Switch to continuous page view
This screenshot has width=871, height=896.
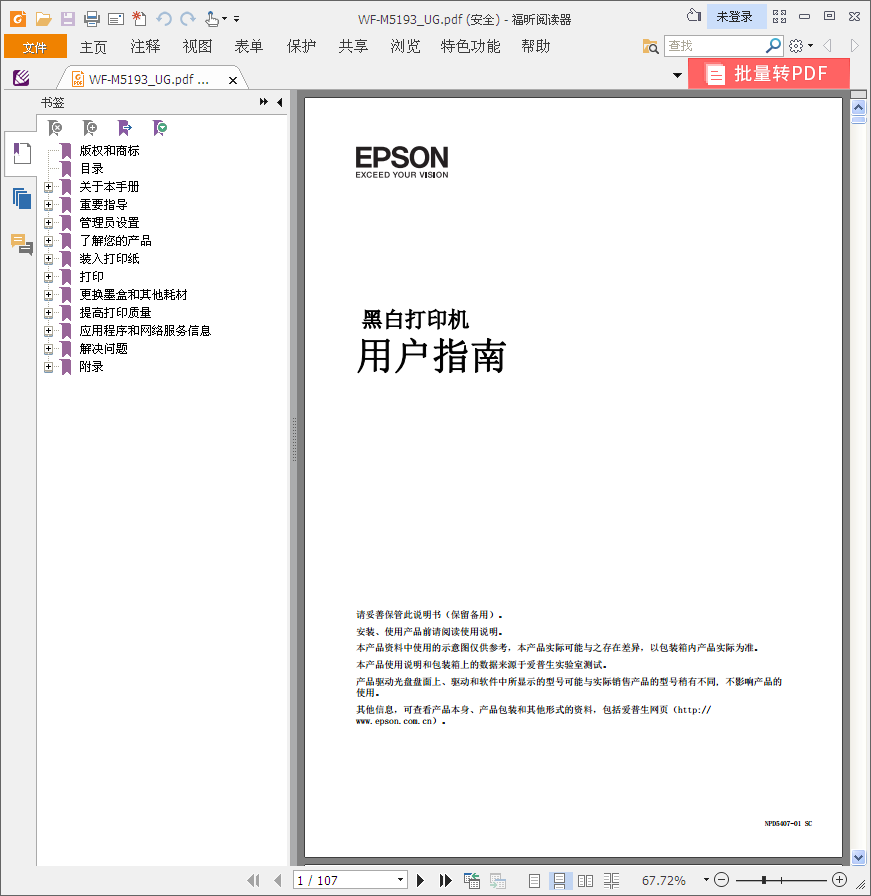coord(560,881)
